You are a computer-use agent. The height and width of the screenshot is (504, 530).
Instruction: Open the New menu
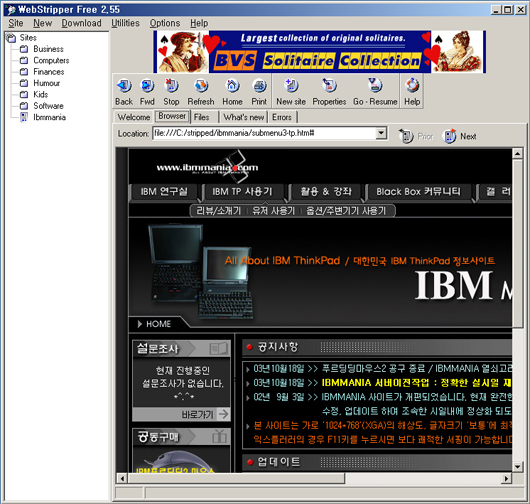tap(43, 23)
